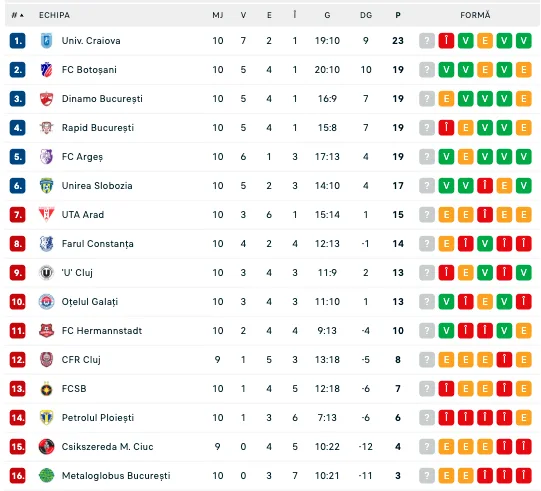Screen dimensions: 541x491
Task: Click the FC Botoșani team logo
Action: [46, 70]
